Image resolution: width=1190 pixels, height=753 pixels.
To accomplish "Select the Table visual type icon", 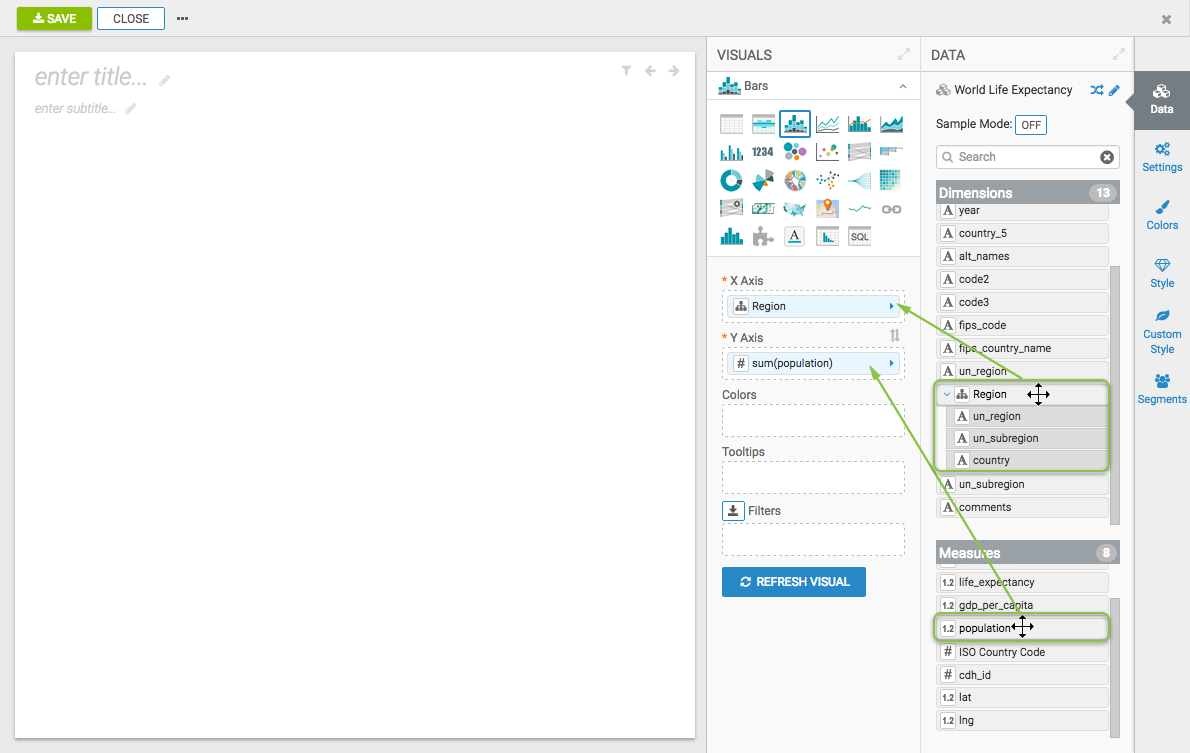I will point(731,124).
